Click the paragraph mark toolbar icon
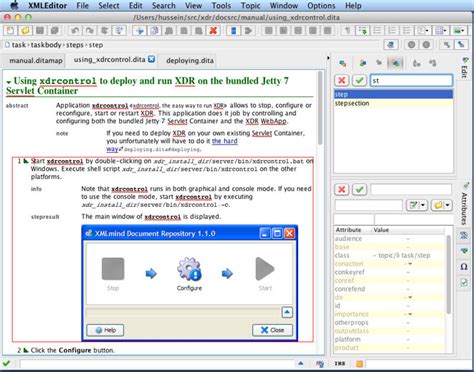Viewport: 474px width, 372px height. click(347, 31)
